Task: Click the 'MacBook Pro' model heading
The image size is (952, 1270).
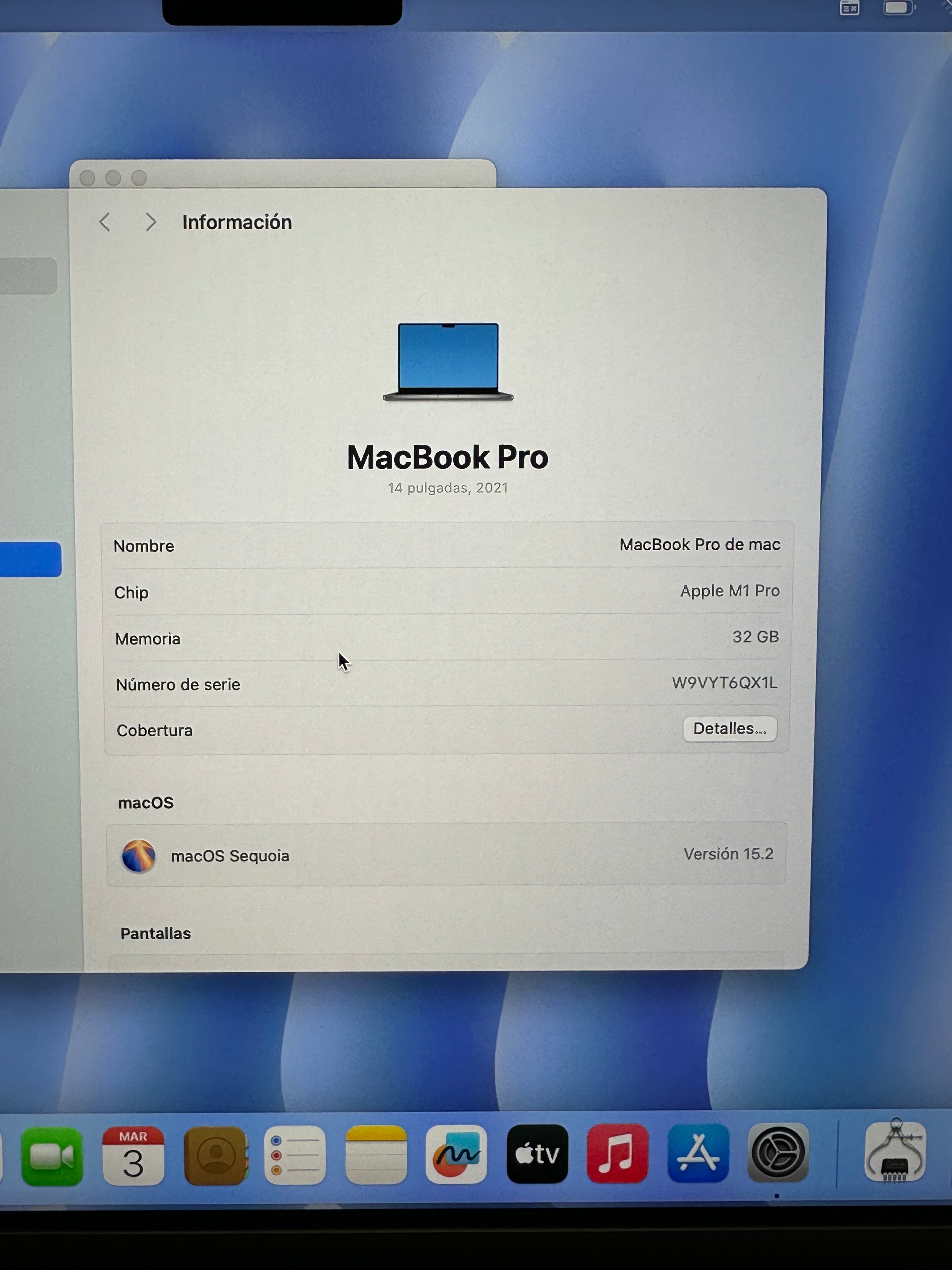Action: pyautogui.click(x=448, y=457)
